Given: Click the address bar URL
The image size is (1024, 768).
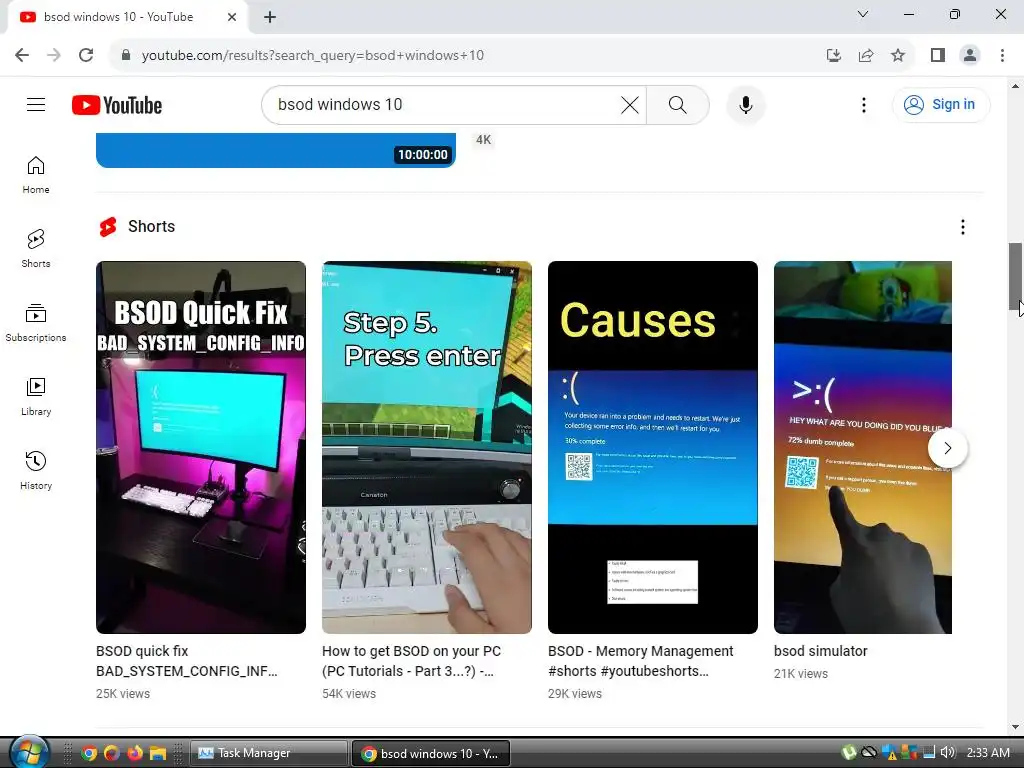Looking at the screenshot, I should [313, 56].
